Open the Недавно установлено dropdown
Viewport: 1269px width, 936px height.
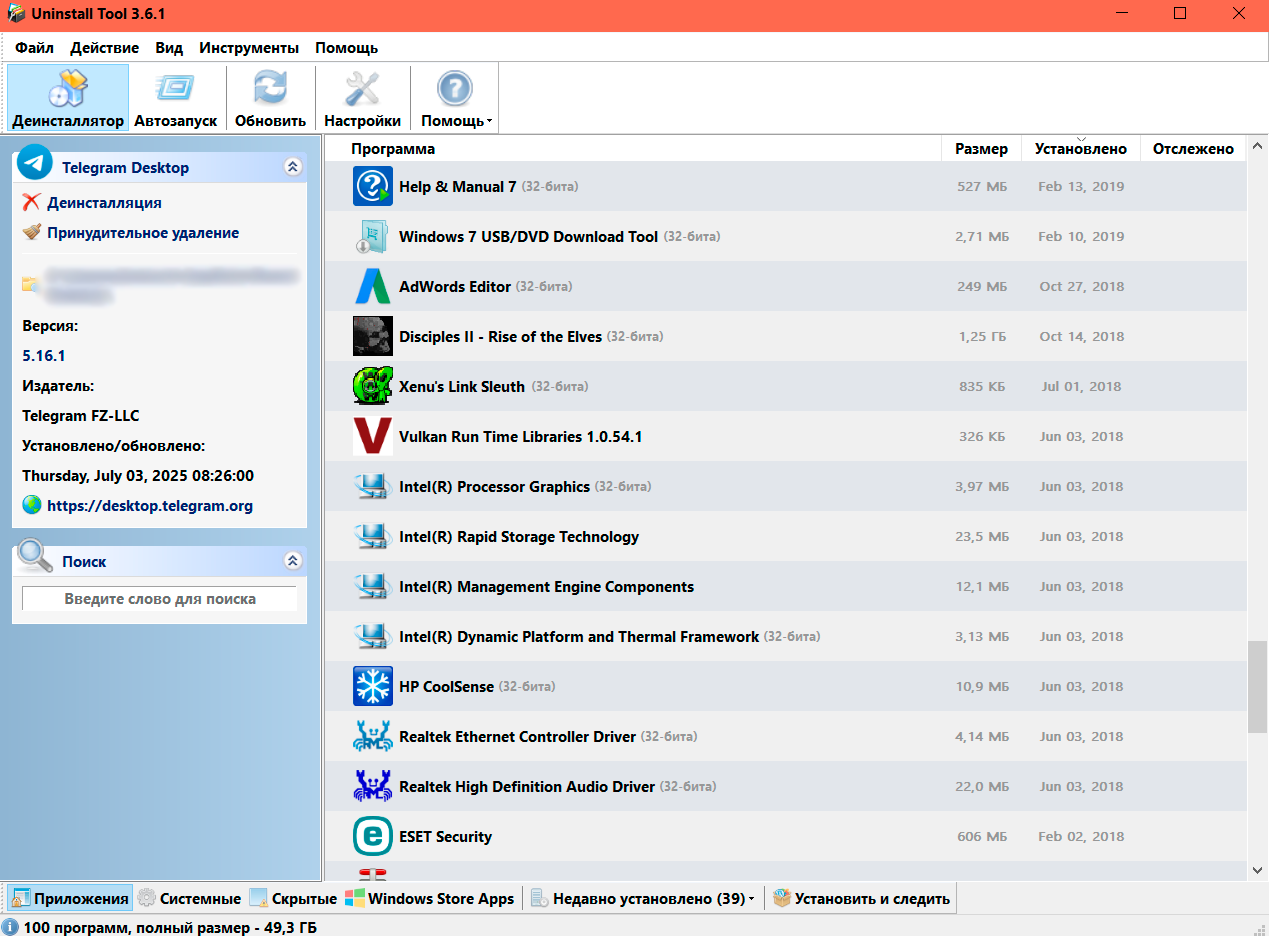643,898
